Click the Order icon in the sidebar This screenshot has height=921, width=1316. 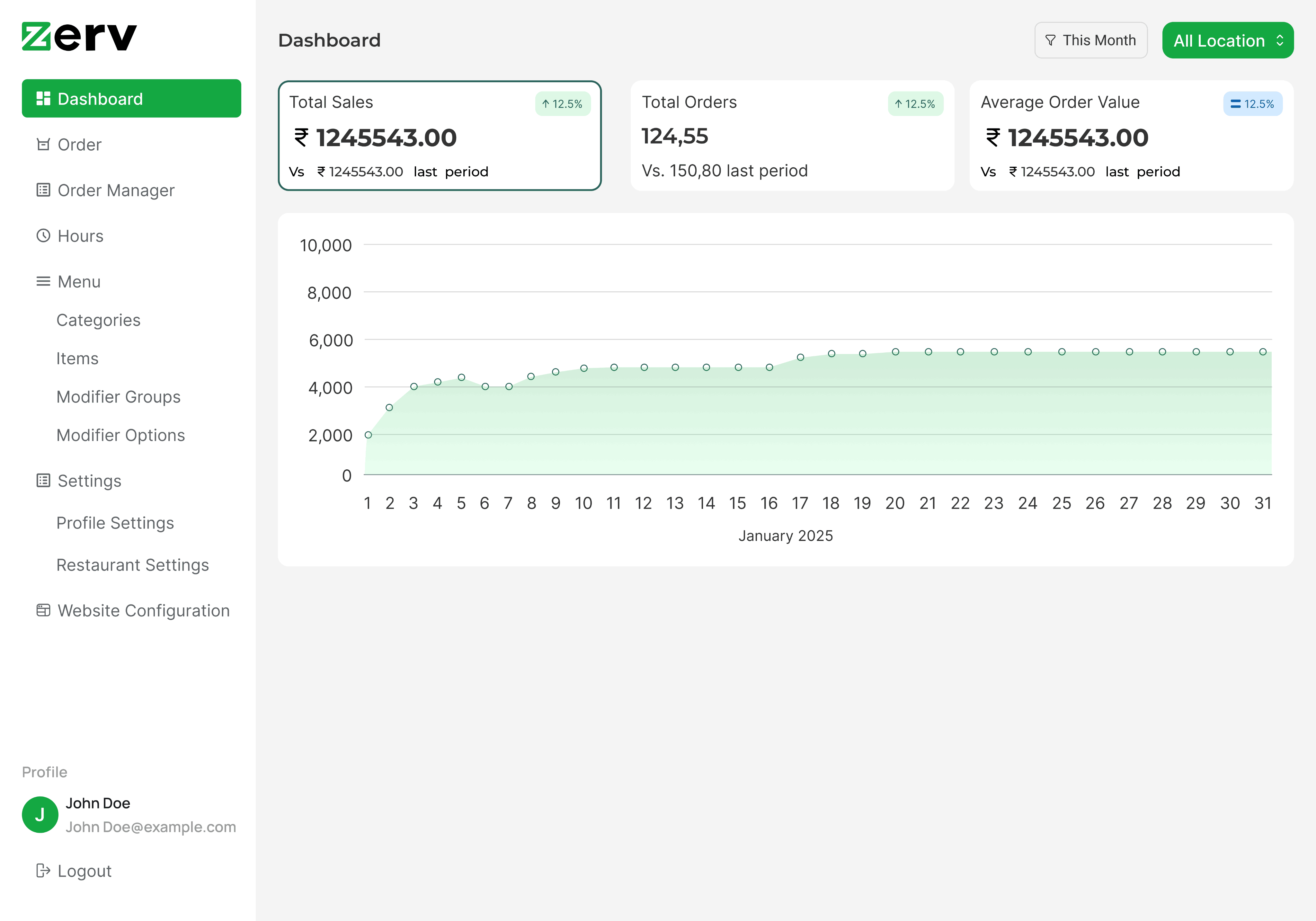click(43, 145)
